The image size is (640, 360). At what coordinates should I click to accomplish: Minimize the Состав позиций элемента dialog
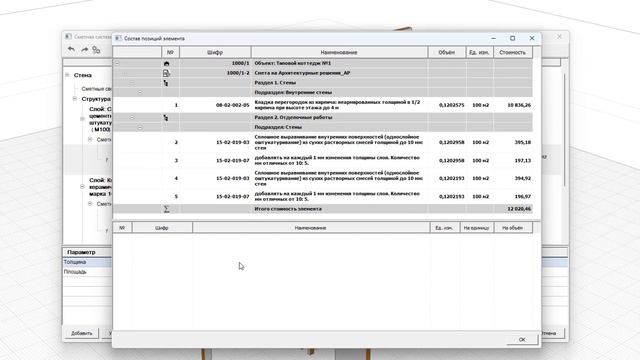[494, 38]
